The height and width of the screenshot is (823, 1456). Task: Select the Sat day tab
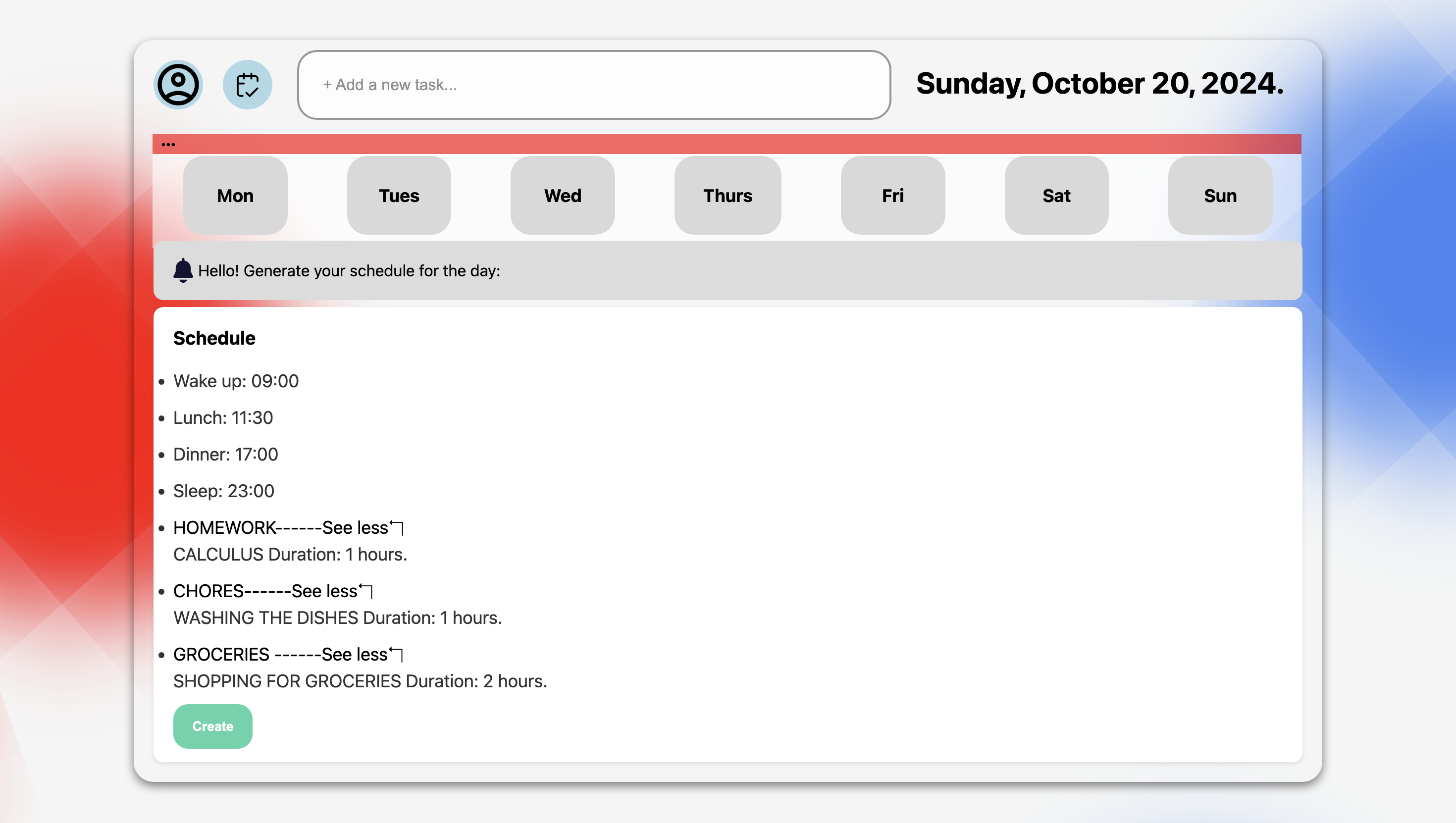(1056, 196)
